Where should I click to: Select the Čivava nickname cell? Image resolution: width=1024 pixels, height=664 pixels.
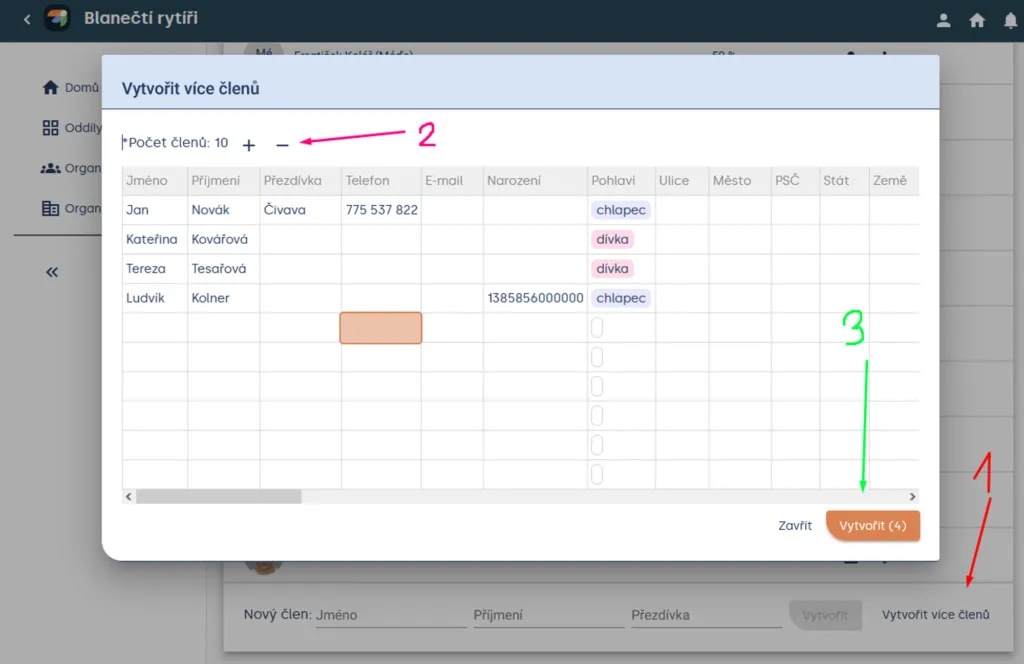[300, 210]
